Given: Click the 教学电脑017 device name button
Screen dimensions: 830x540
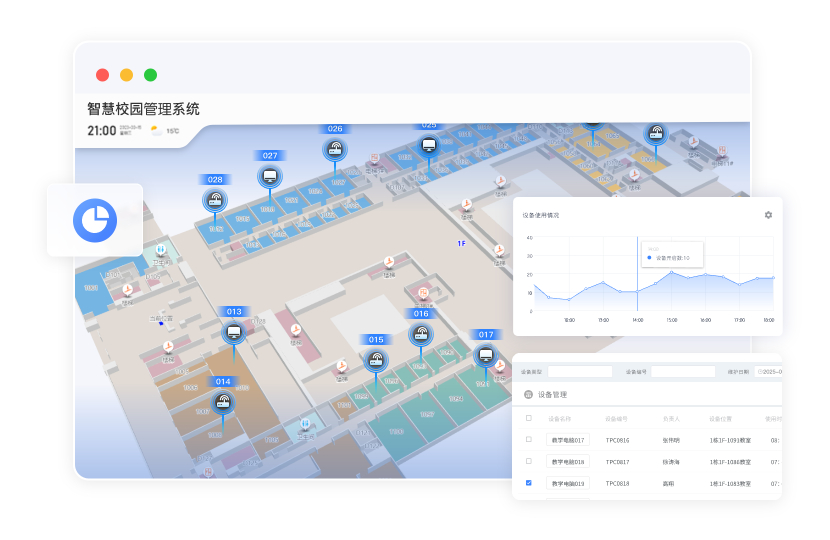Looking at the screenshot, I should (x=568, y=440).
